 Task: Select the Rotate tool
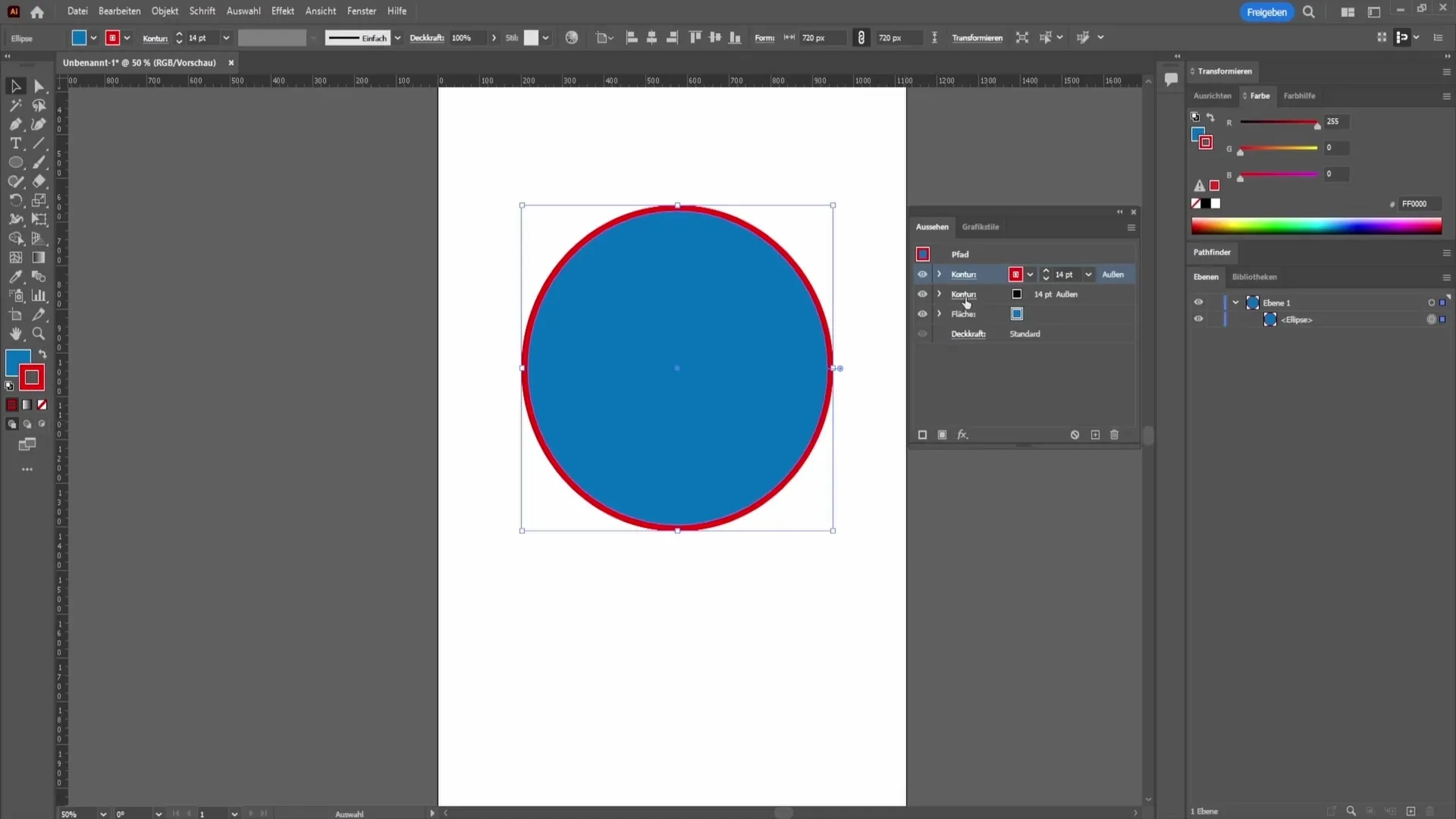point(15,200)
